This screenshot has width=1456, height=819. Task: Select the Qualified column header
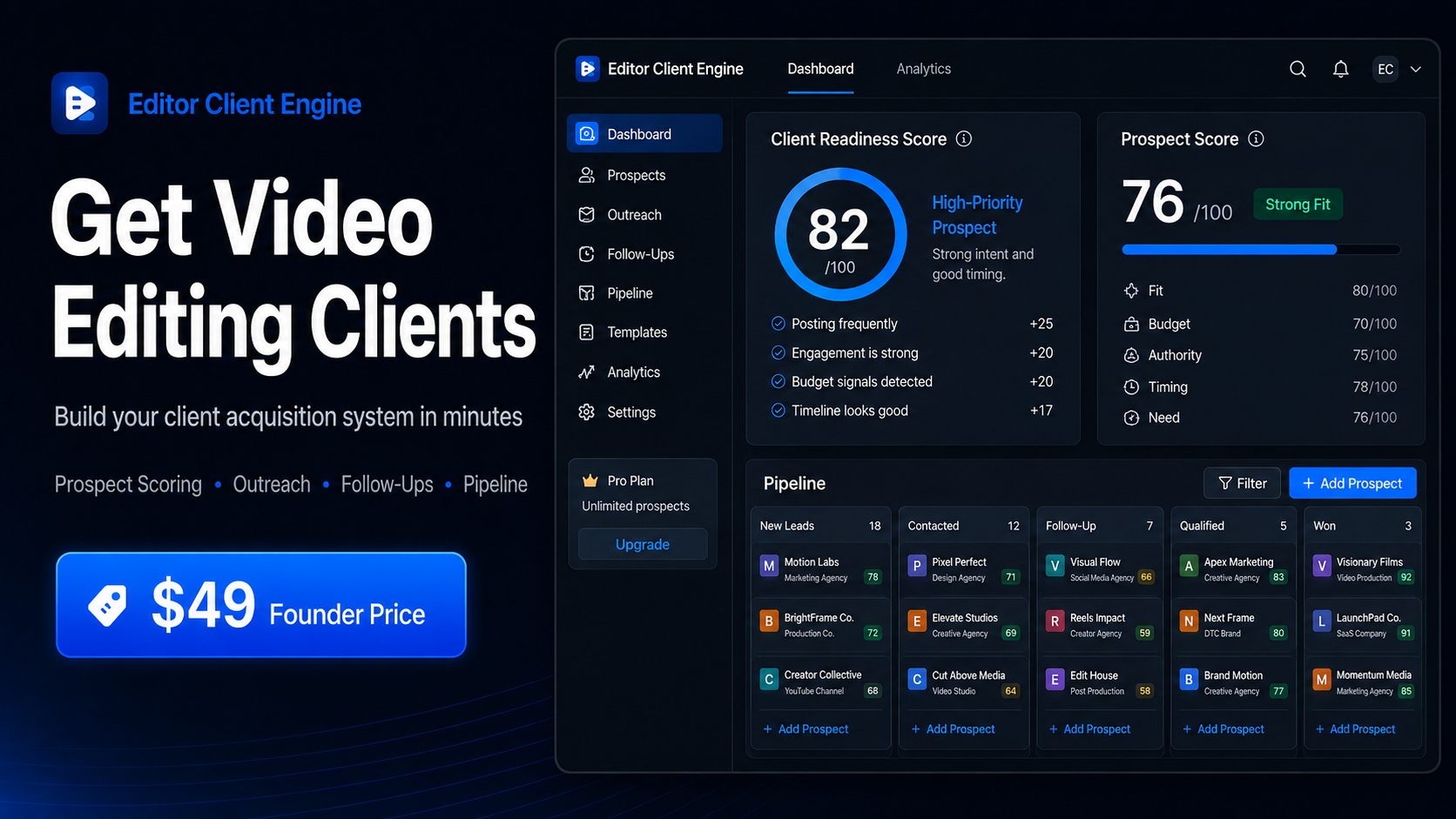click(x=1233, y=526)
